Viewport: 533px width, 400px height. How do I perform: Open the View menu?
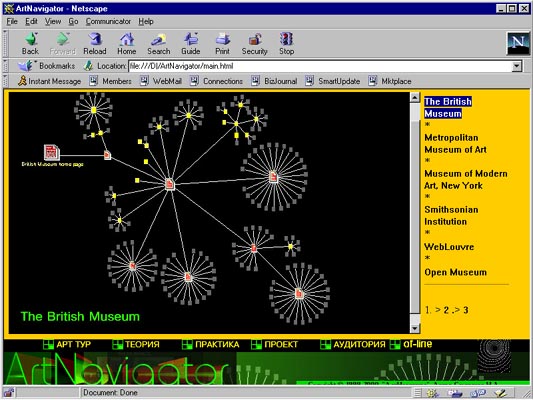(53, 21)
